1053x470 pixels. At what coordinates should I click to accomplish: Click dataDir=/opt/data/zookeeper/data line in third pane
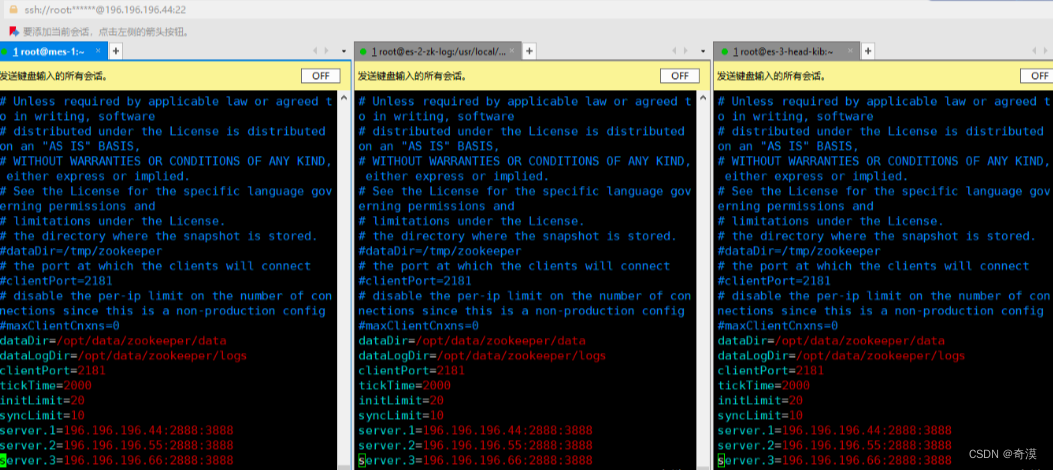click(831, 340)
